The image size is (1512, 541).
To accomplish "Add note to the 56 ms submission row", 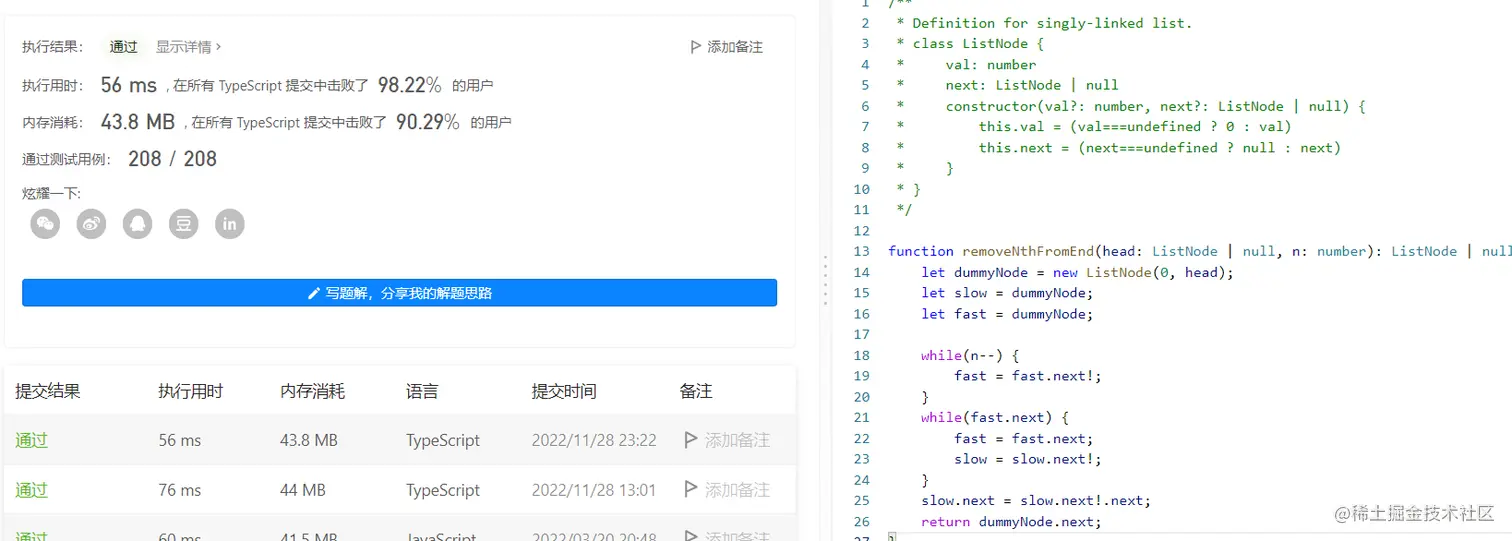I will (727, 440).
